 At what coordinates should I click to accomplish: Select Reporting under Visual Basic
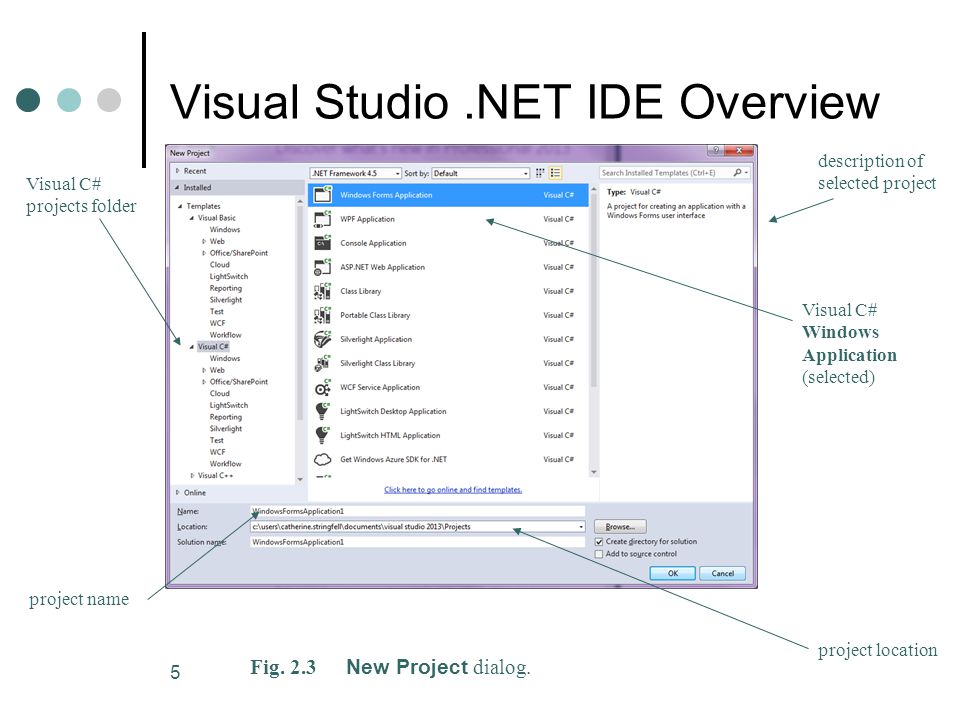[226, 288]
